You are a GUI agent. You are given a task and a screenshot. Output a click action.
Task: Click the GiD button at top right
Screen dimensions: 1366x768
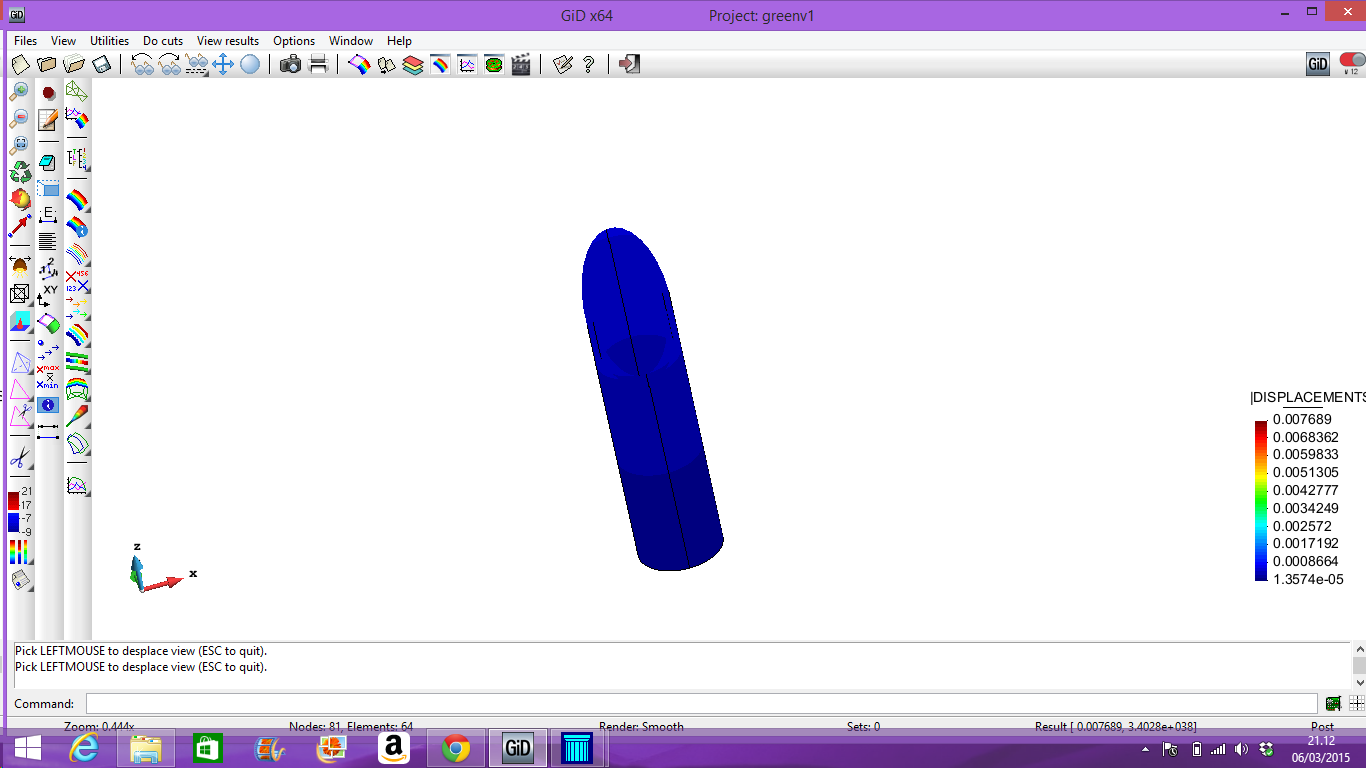[x=1317, y=65]
